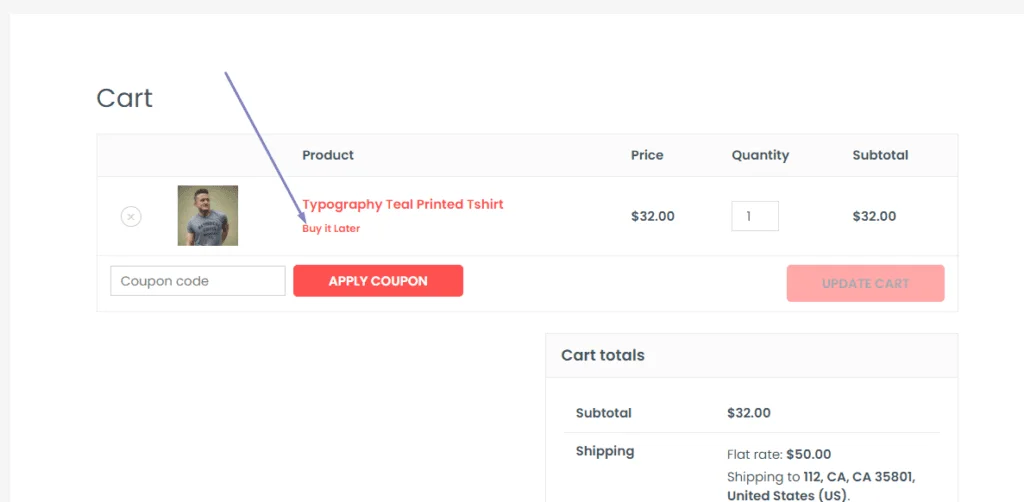Click the Cart page heading
Image resolution: width=1024 pixels, height=502 pixels.
(125, 98)
